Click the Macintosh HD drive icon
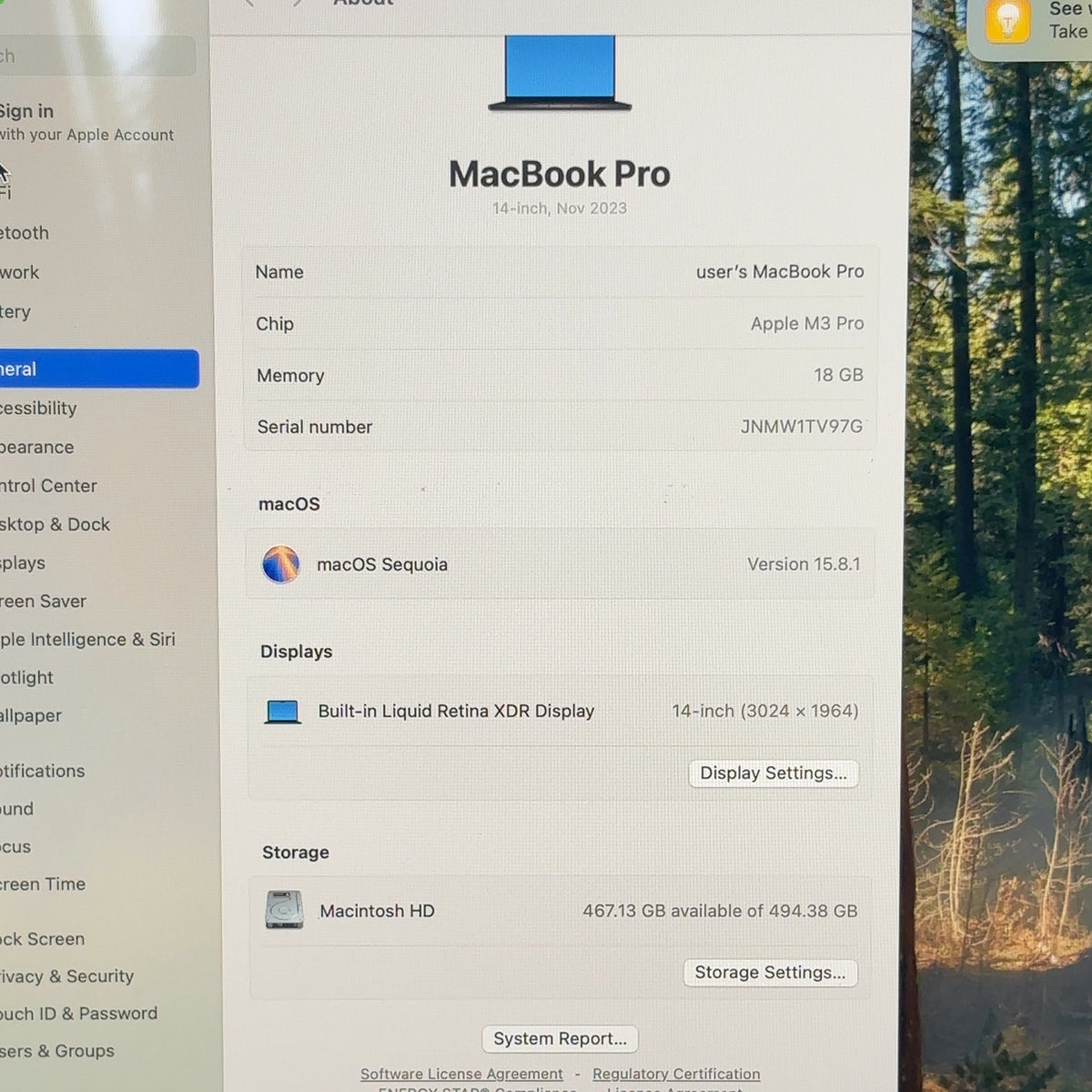This screenshot has height=1092, width=1092. [x=284, y=910]
